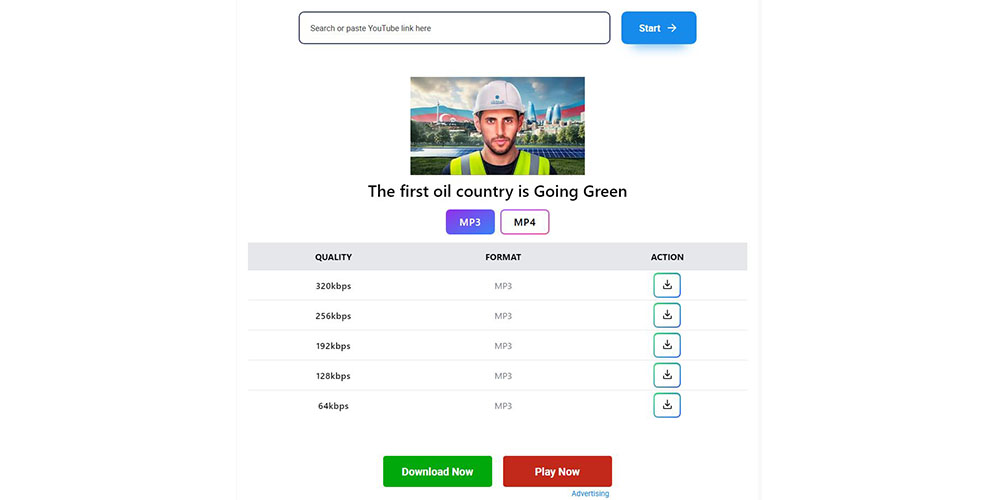Click the blue Start button
1000x500 pixels.
[x=659, y=28]
